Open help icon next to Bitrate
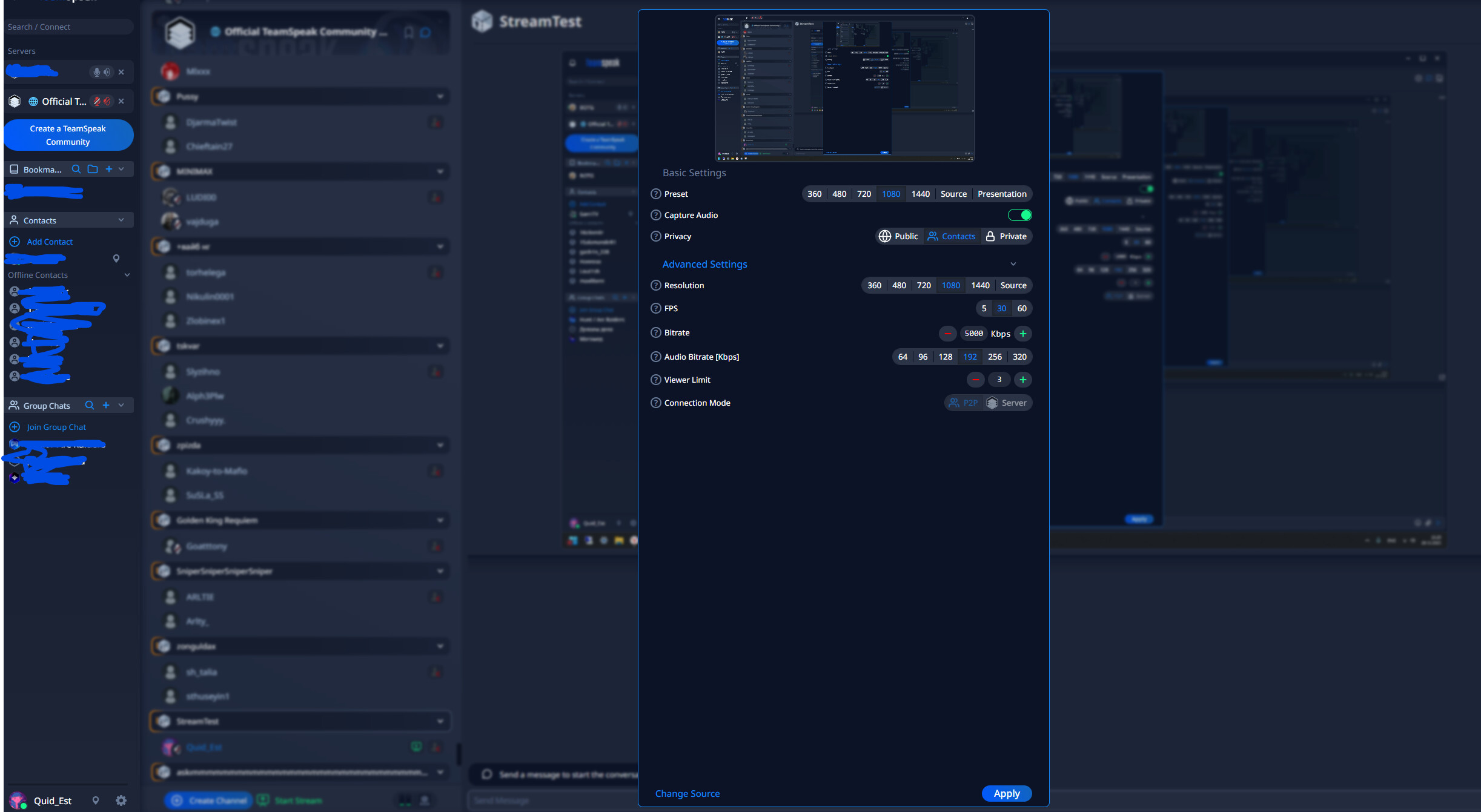1481x812 pixels. click(x=655, y=332)
